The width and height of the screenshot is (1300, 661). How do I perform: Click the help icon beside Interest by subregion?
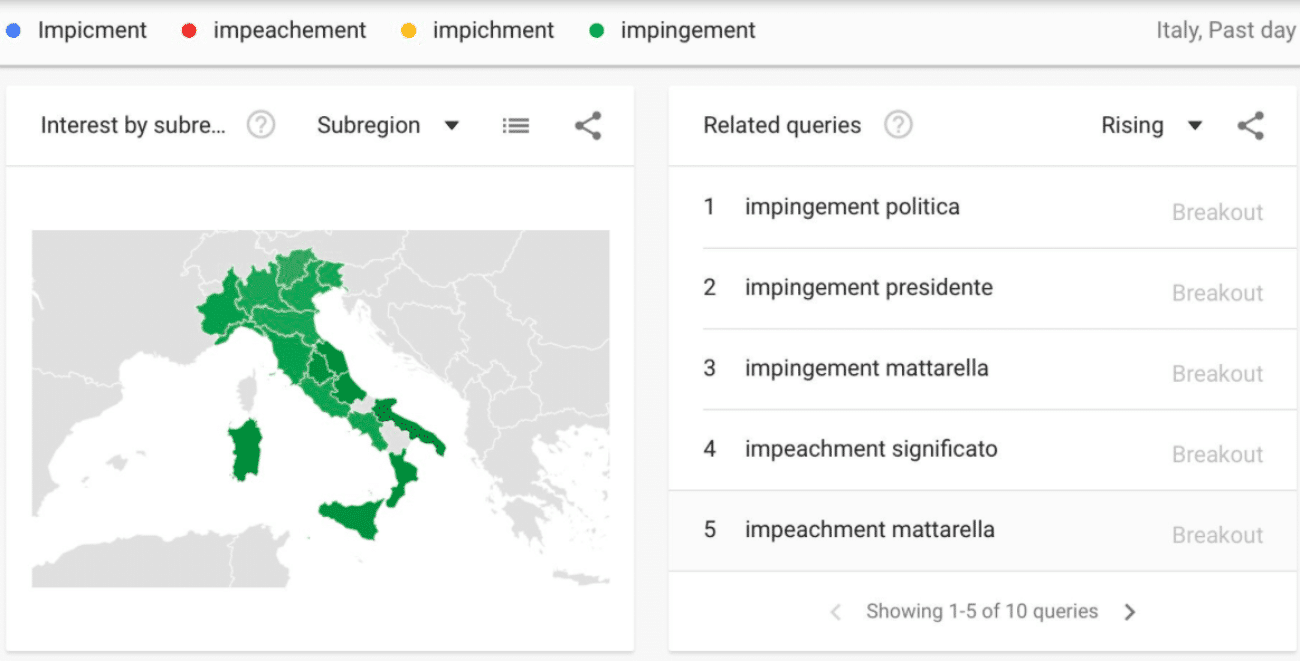coord(261,125)
